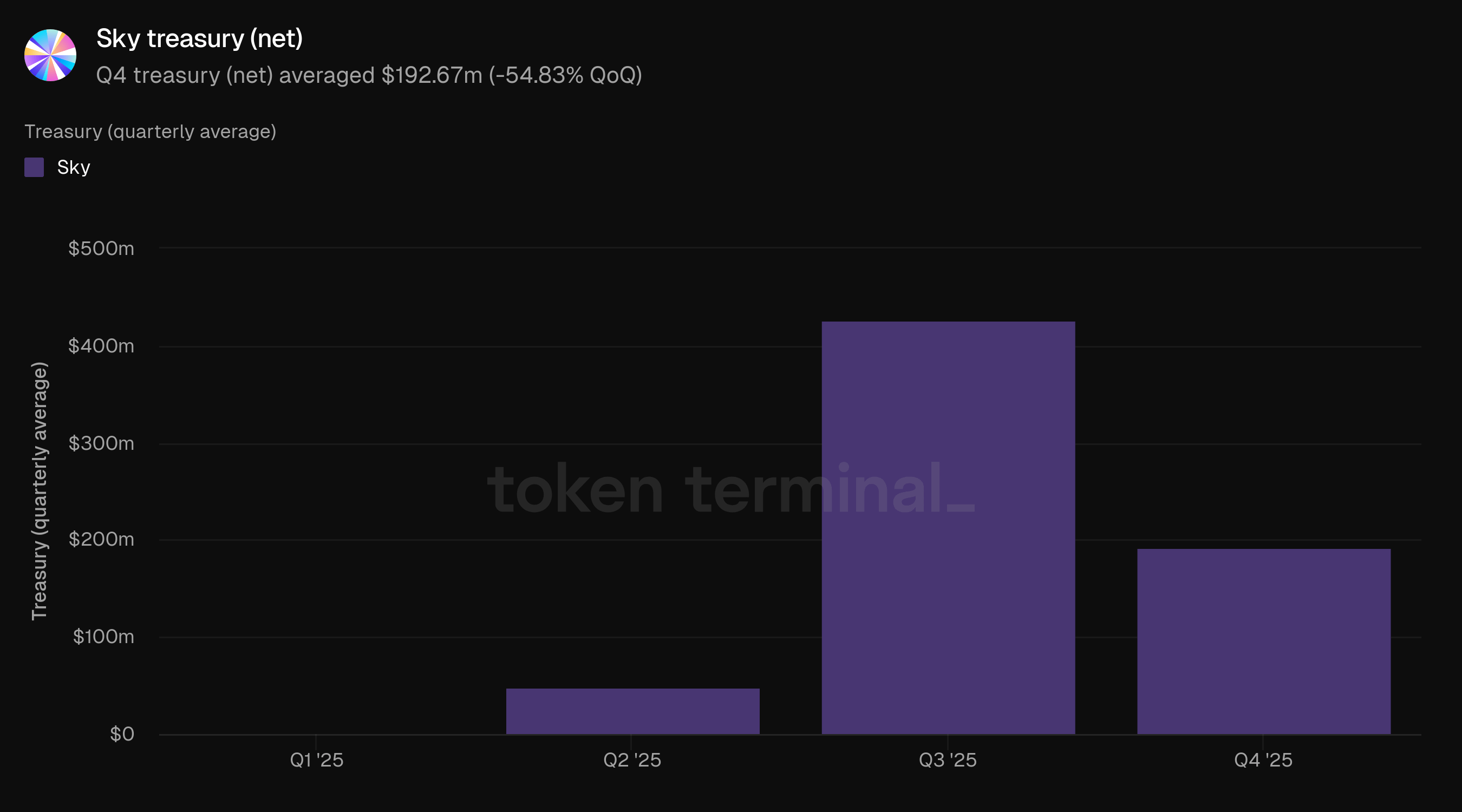This screenshot has height=812, width=1462.
Task: Click the $400m y-axis tick label
Action: 101,345
